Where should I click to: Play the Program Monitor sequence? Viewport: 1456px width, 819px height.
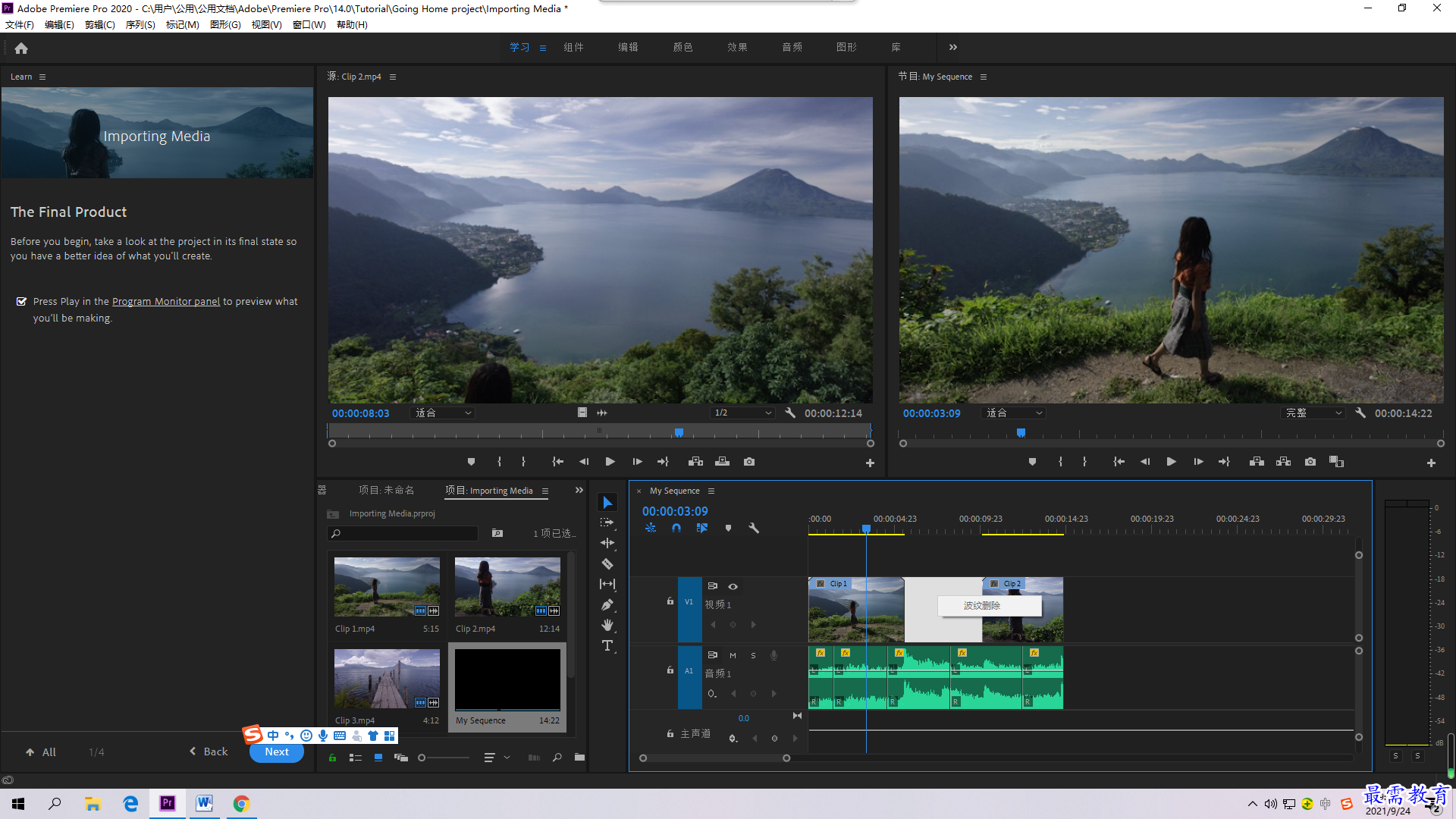tap(1172, 462)
